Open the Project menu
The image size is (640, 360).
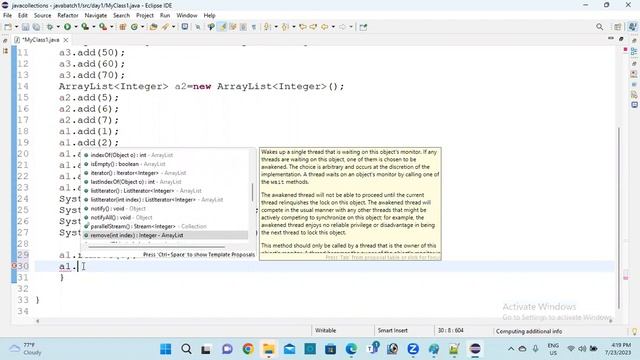click(145, 16)
